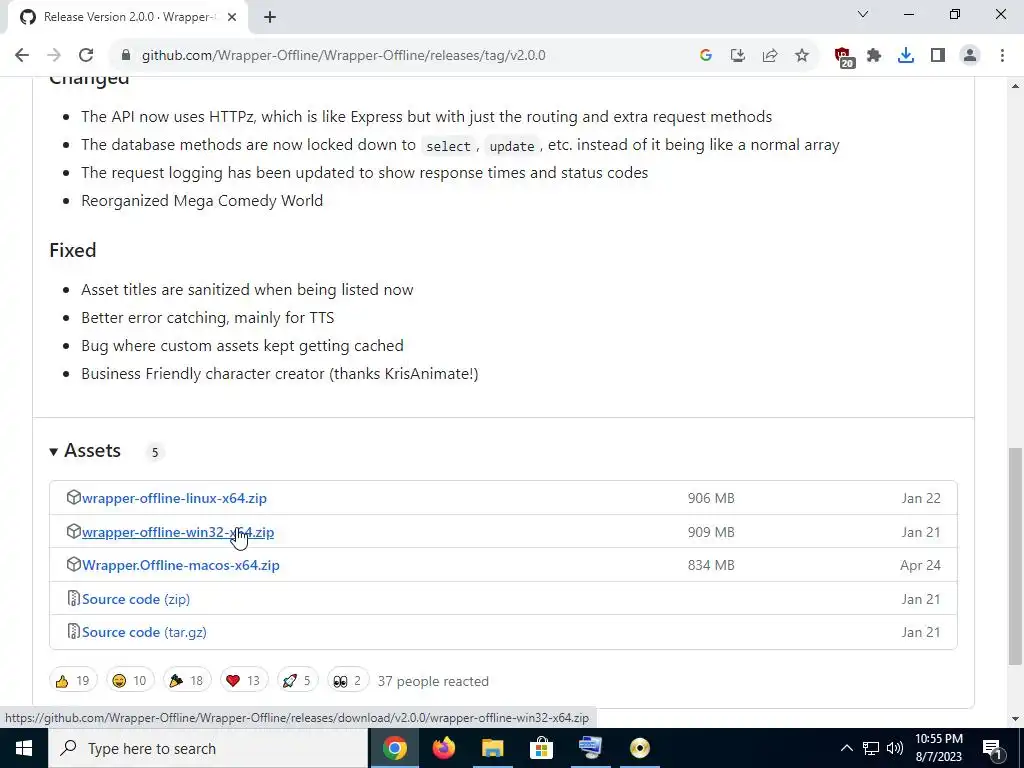Open Chrome three-dot menu
1024x768 pixels.
pos(1002,56)
